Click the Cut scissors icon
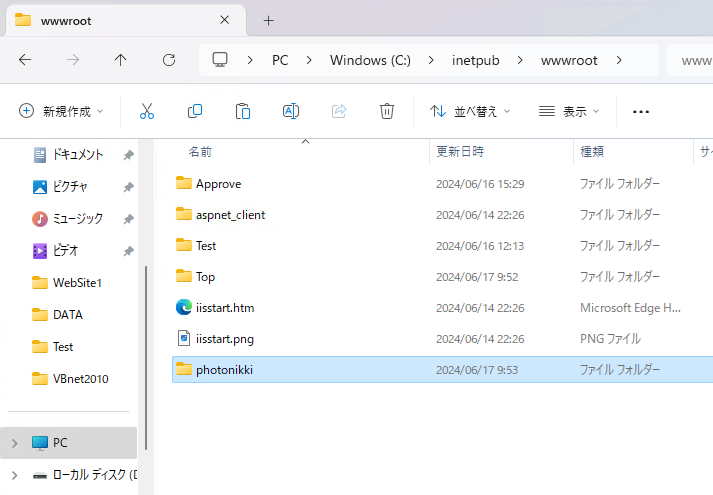Screen dimensions: 713x495 pos(147,111)
